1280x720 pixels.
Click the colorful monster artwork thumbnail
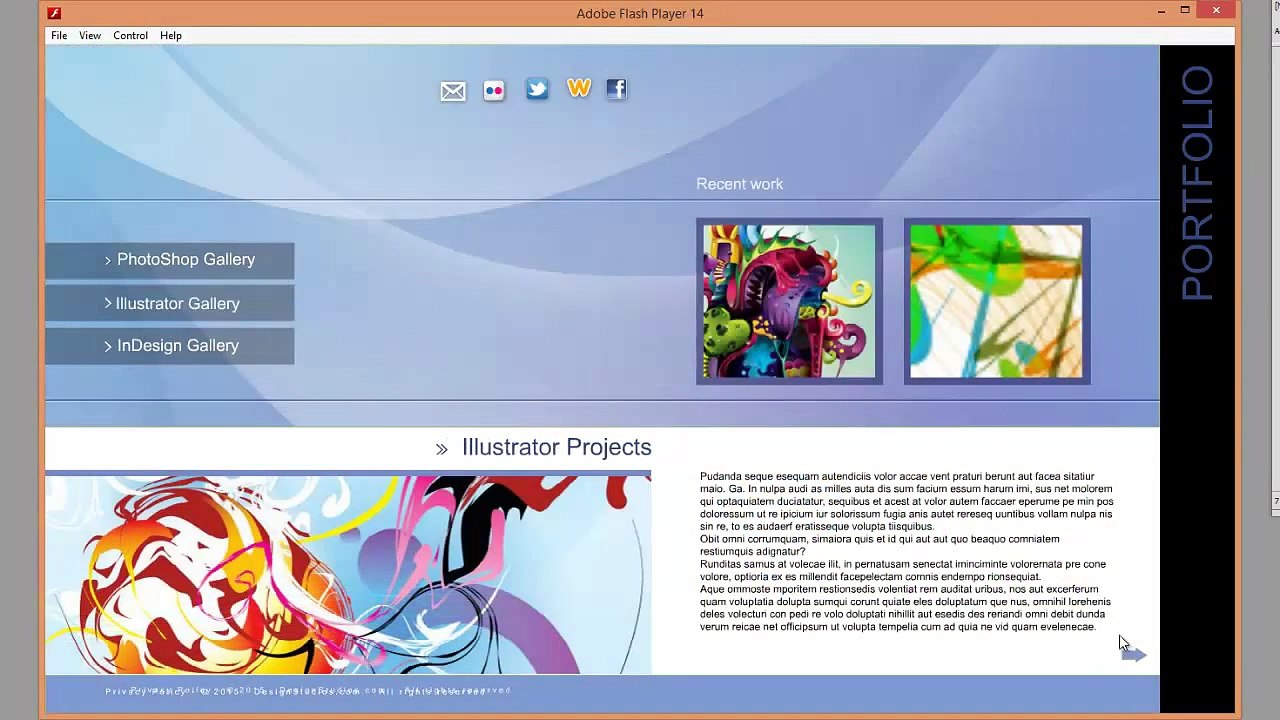pos(789,301)
